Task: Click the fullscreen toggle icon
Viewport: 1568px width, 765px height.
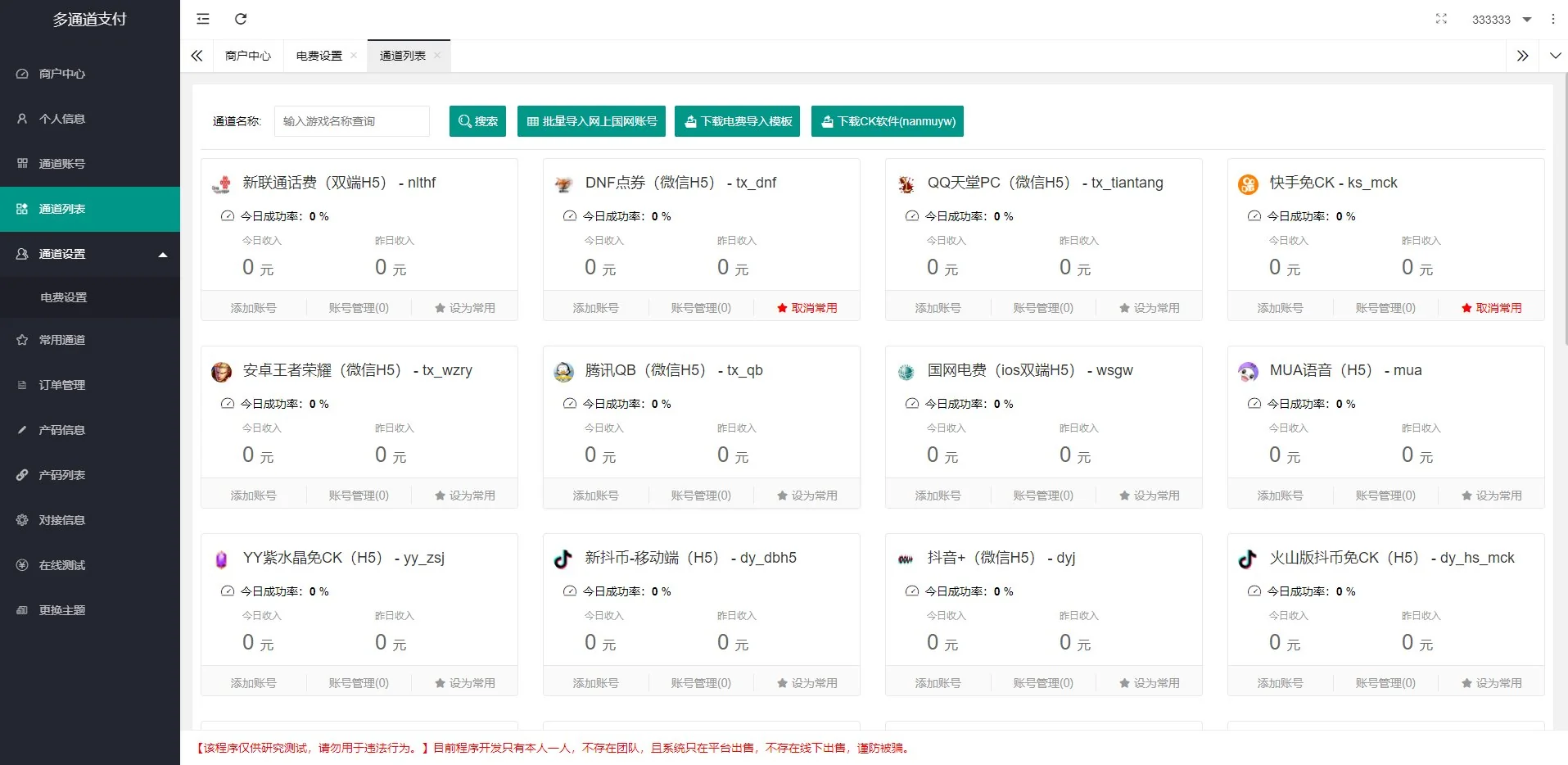Action: 1441,19
